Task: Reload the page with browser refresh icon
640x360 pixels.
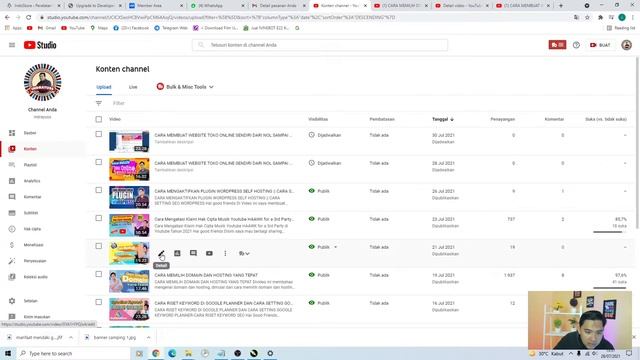Action: click(28, 18)
